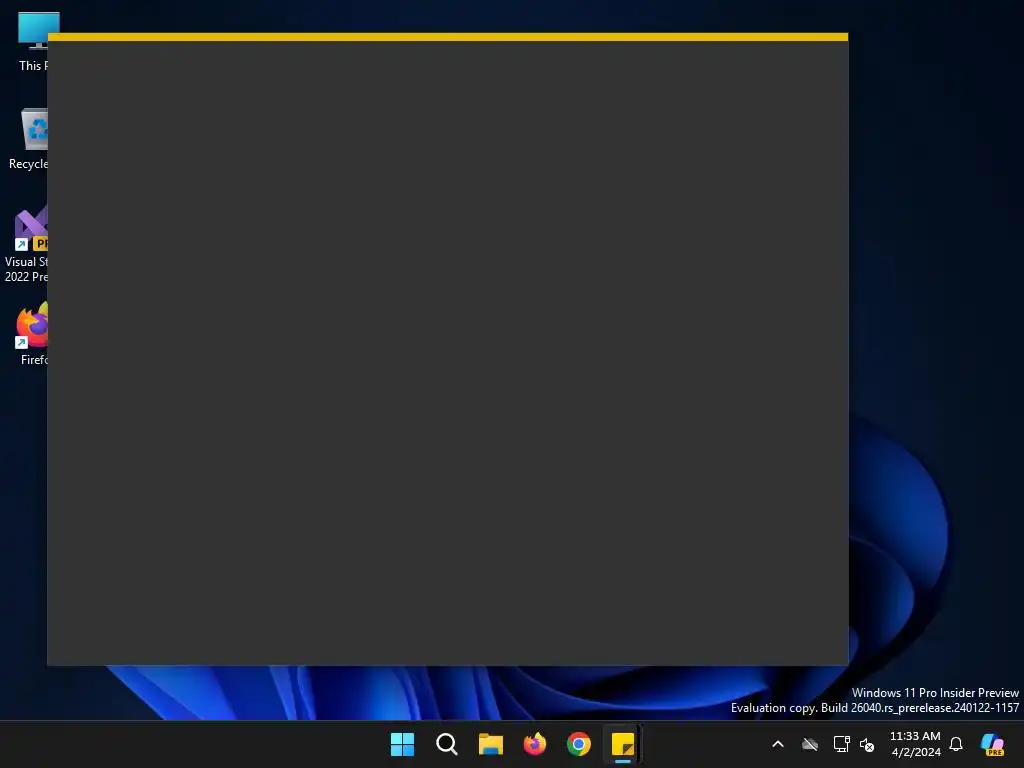Open the OneDrive tray icon
The height and width of the screenshot is (768, 1024).
click(x=810, y=744)
